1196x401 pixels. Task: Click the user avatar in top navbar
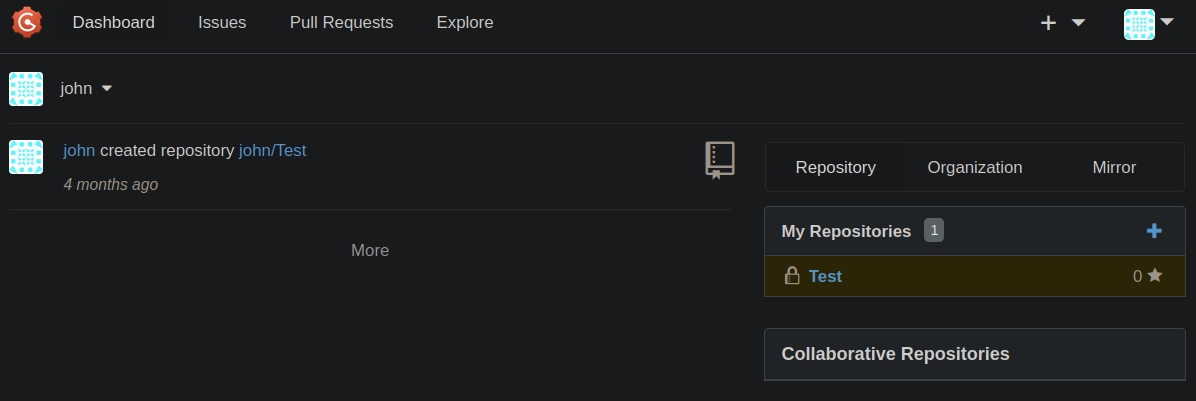click(1139, 24)
